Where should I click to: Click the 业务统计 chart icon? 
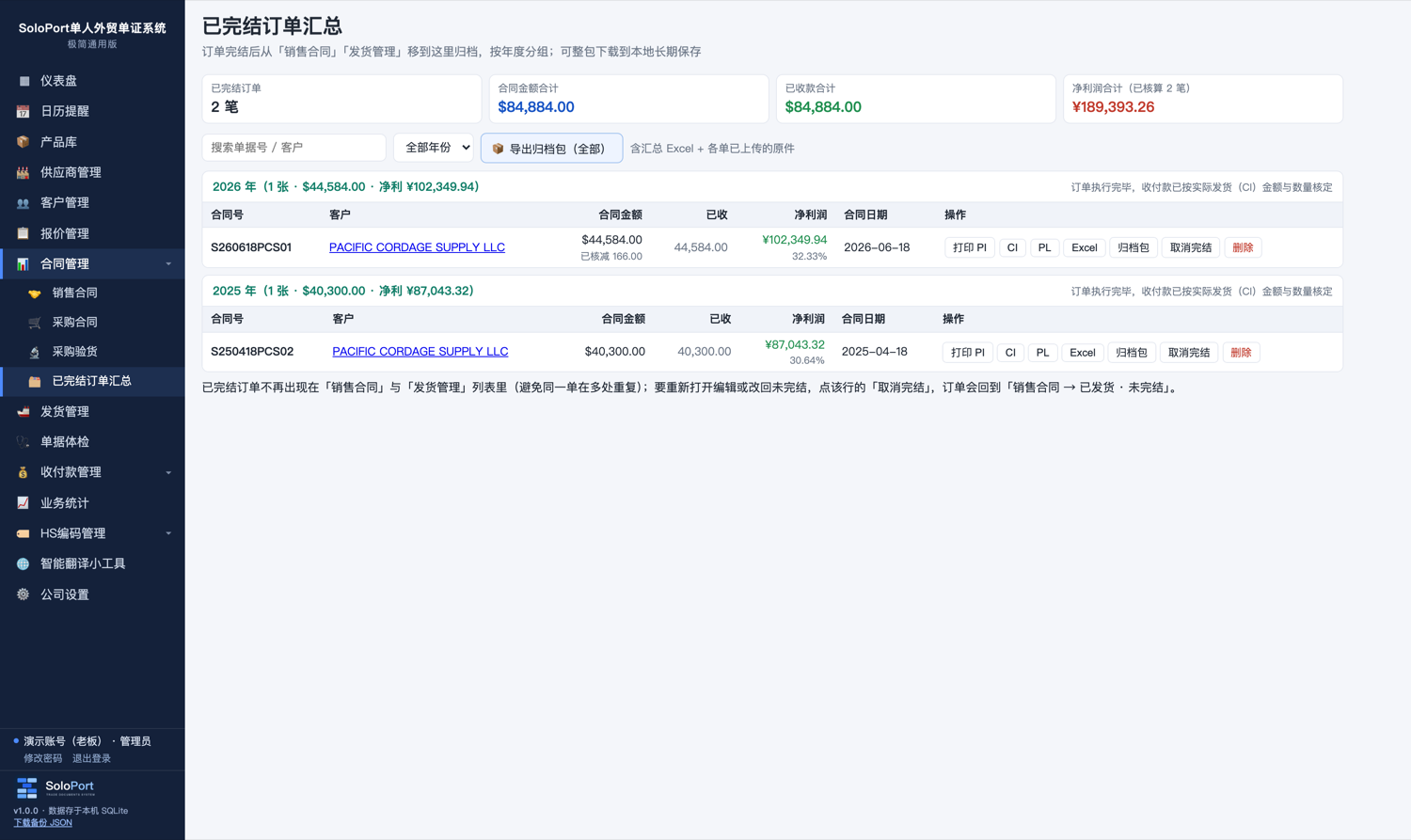pos(24,502)
